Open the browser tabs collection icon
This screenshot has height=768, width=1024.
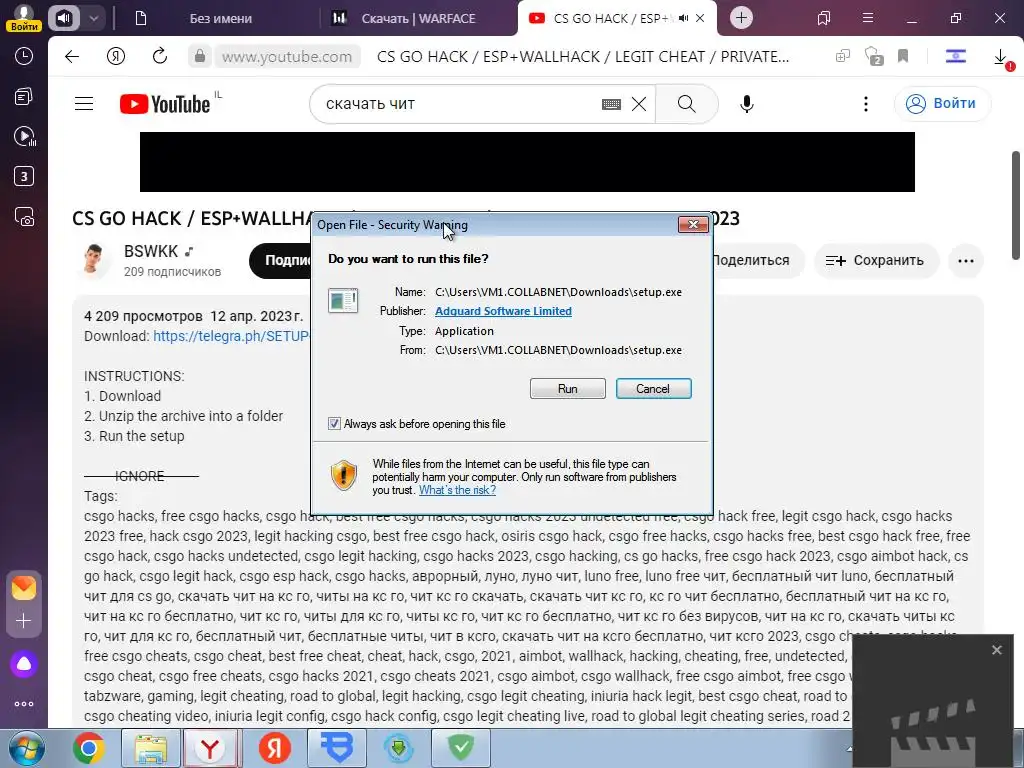824,18
